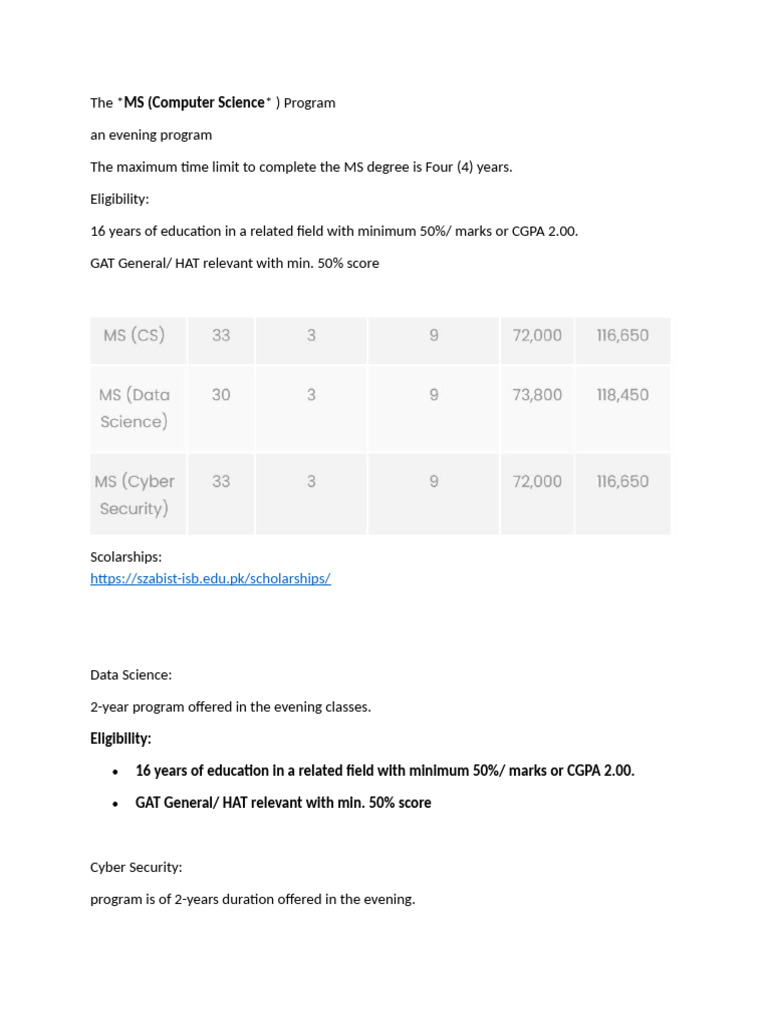Click the bold "Eligibility:" heading
Screen dimensions: 768x1024
click(121, 739)
